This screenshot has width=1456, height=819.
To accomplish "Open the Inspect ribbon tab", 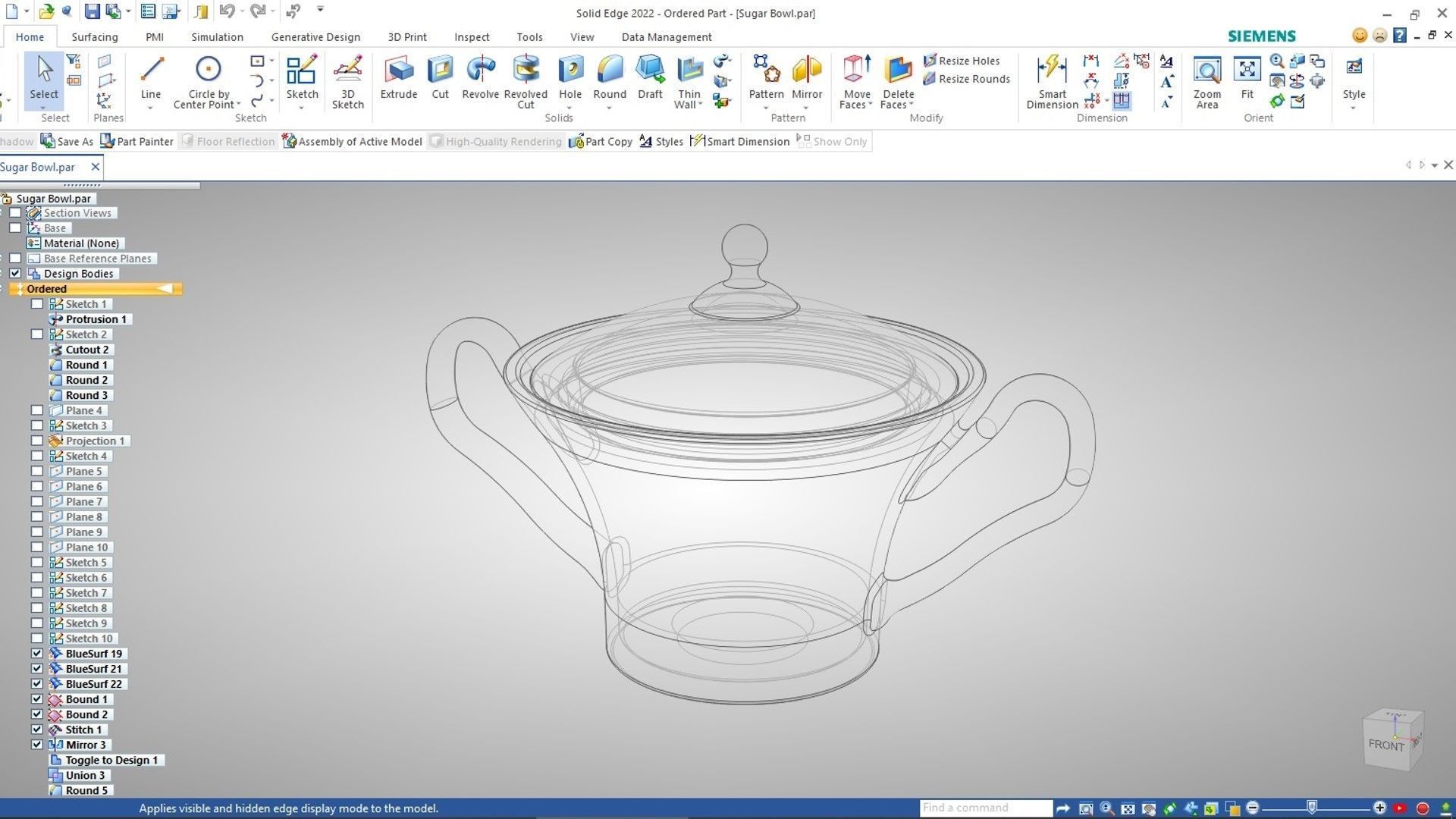I will click(471, 37).
